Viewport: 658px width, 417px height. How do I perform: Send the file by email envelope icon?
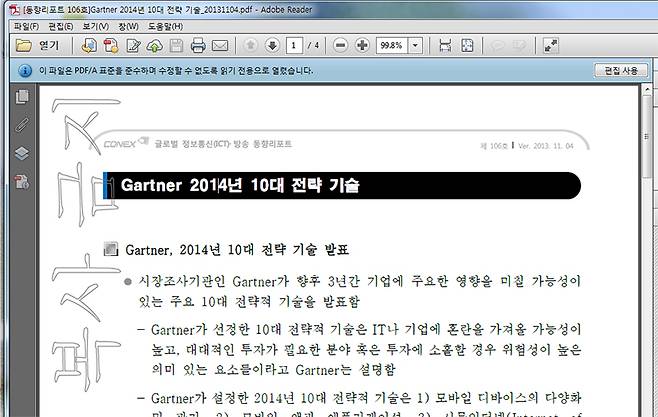pyautogui.click(x=220, y=45)
